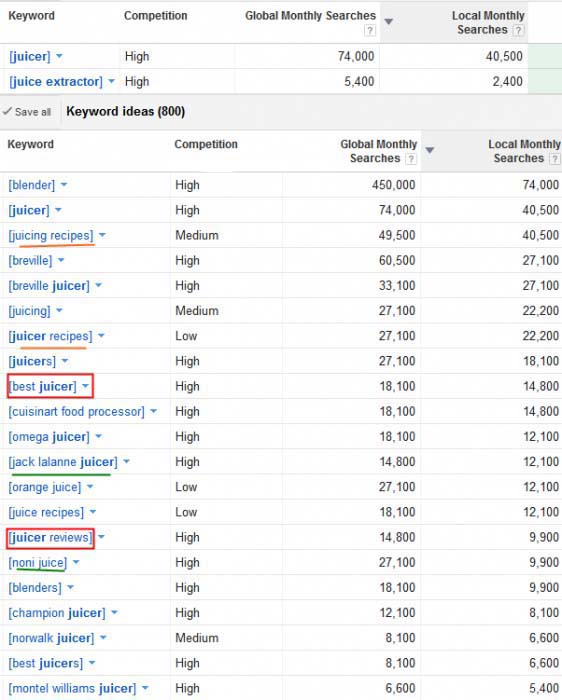Click the sort arrow in top Global Monthly Searches header
The width and height of the screenshot is (562, 700).
coord(389,21)
